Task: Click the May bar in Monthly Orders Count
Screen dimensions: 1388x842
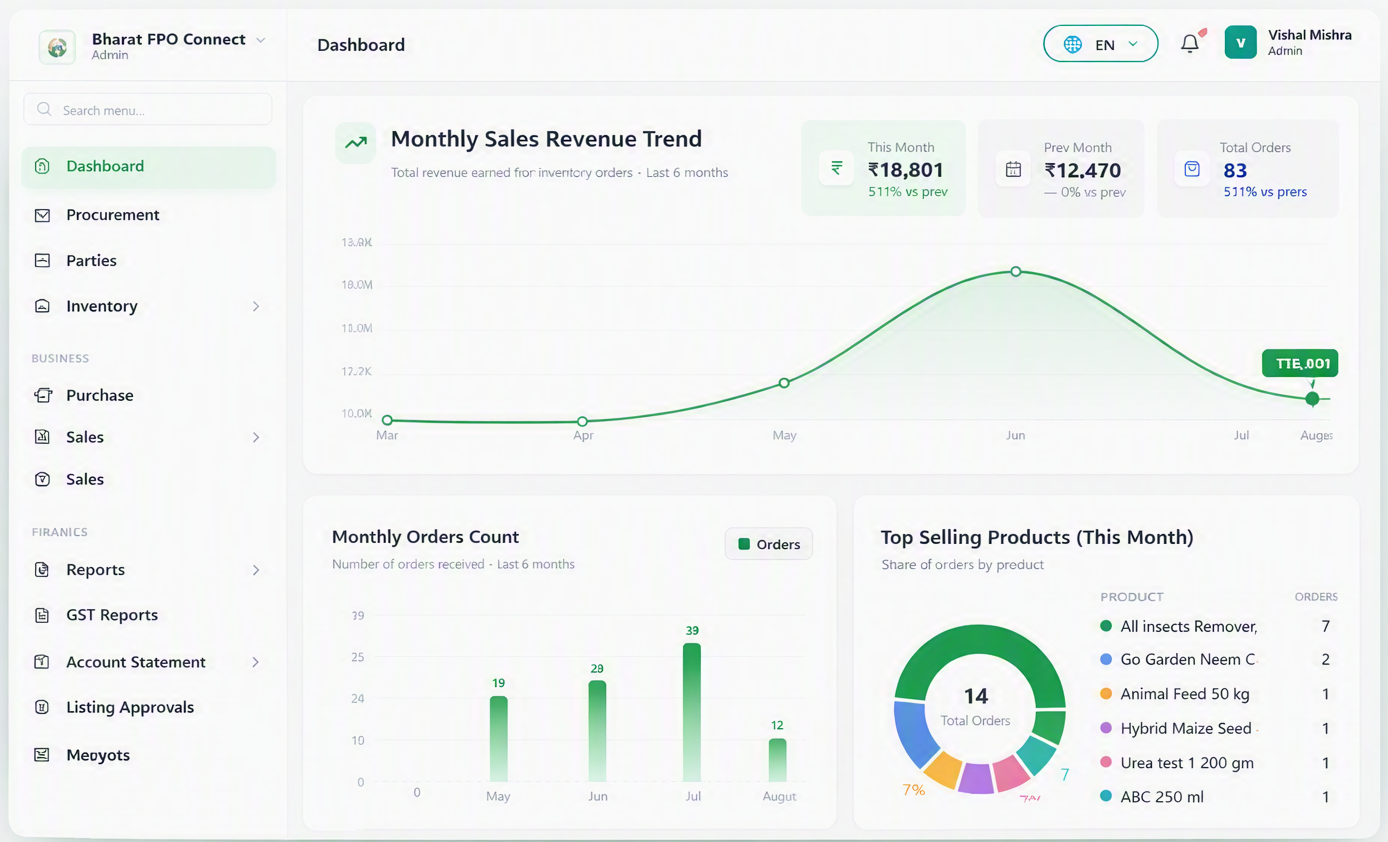Action: [x=498, y=739]
